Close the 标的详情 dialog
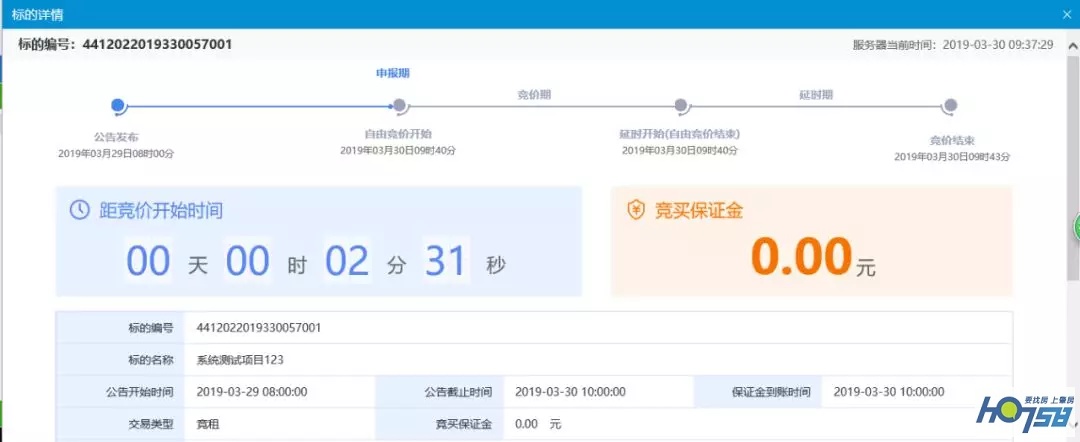1080x442 pixels. [x=1067, y=14]
